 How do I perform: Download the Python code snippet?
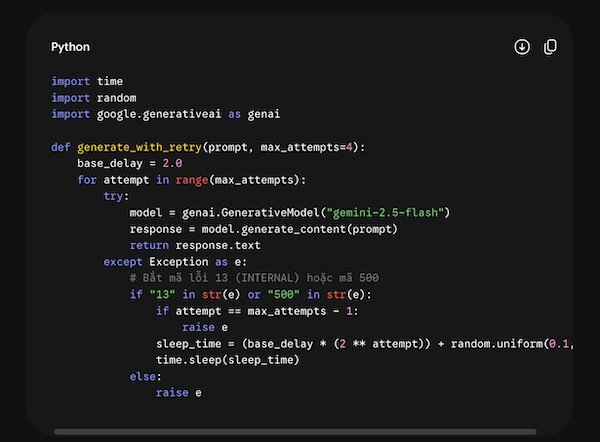coord(522,47)
